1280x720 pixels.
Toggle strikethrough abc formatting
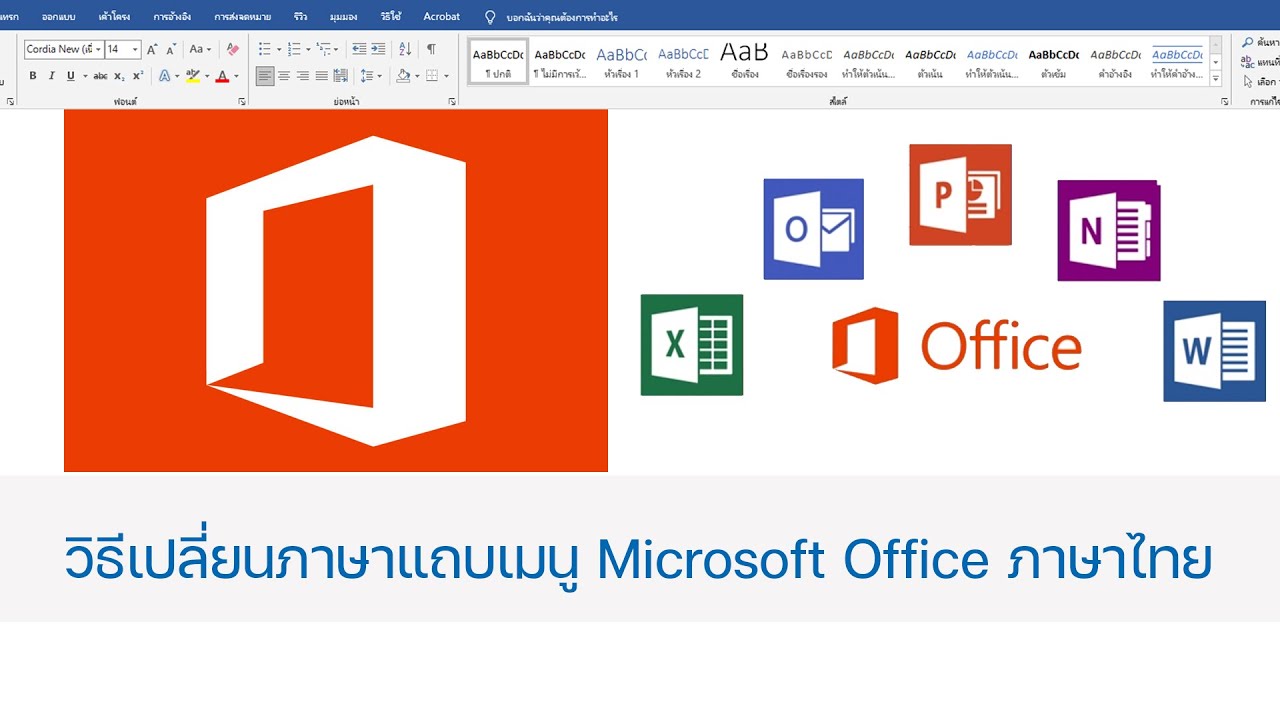click(x=100, y=76)
